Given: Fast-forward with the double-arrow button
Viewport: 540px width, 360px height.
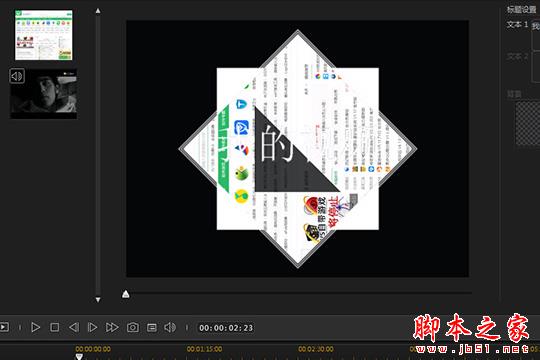Looking at the screenshot, I should tap(112, 327).
